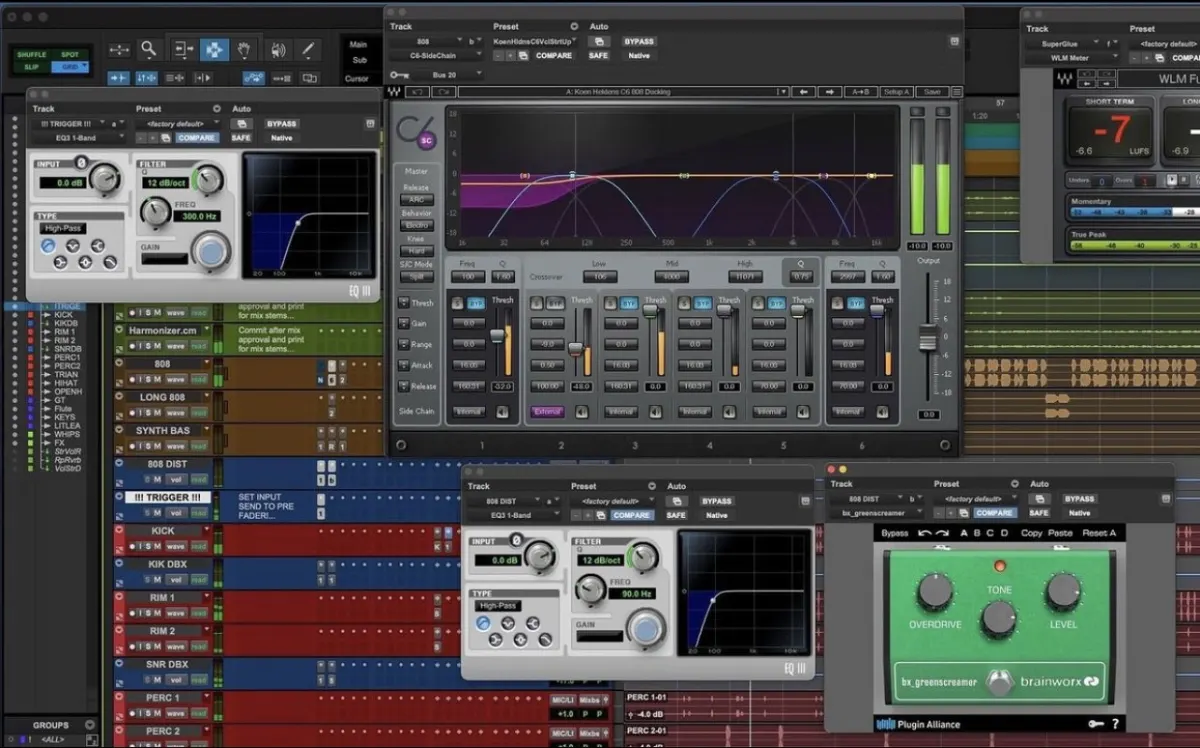Screen dimensions: 1200x748
Task: Select the highlighted Selector tool
Action: [x=214, y=49]
